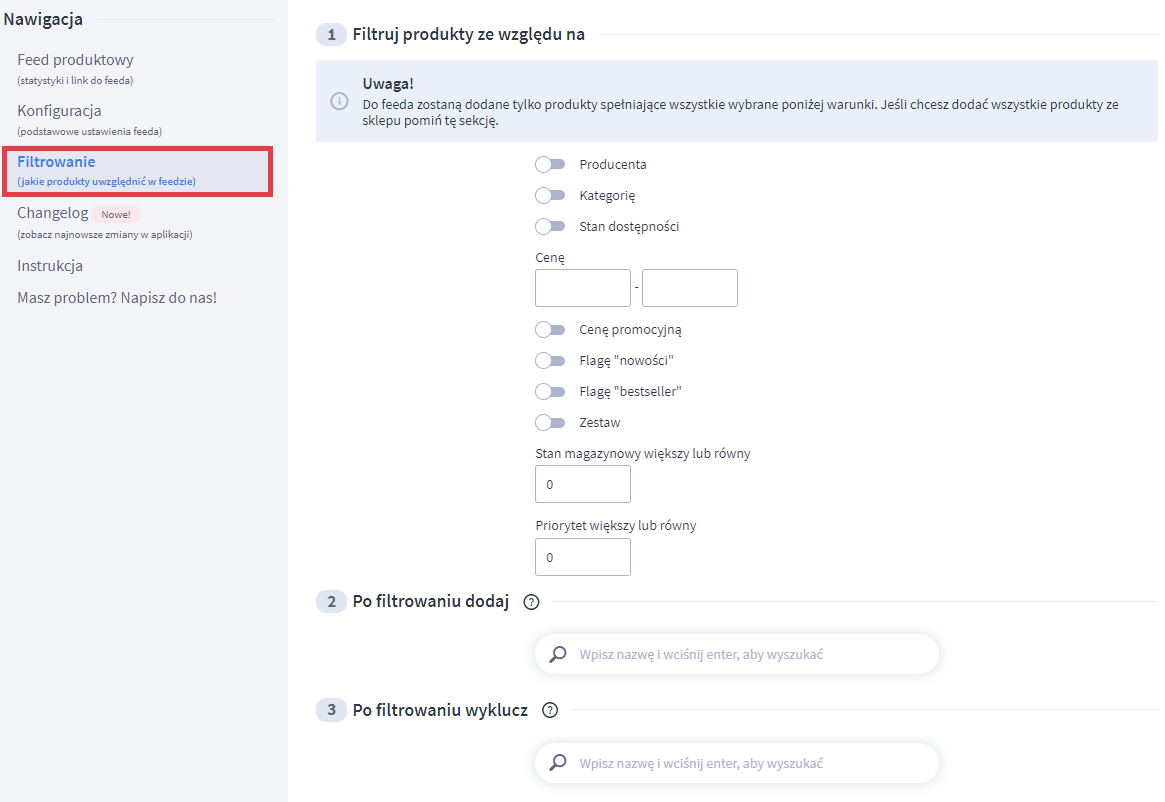Enable the Producenta filter toggle
Viewport: 1165px width, 802px height.
pos(550,164)
